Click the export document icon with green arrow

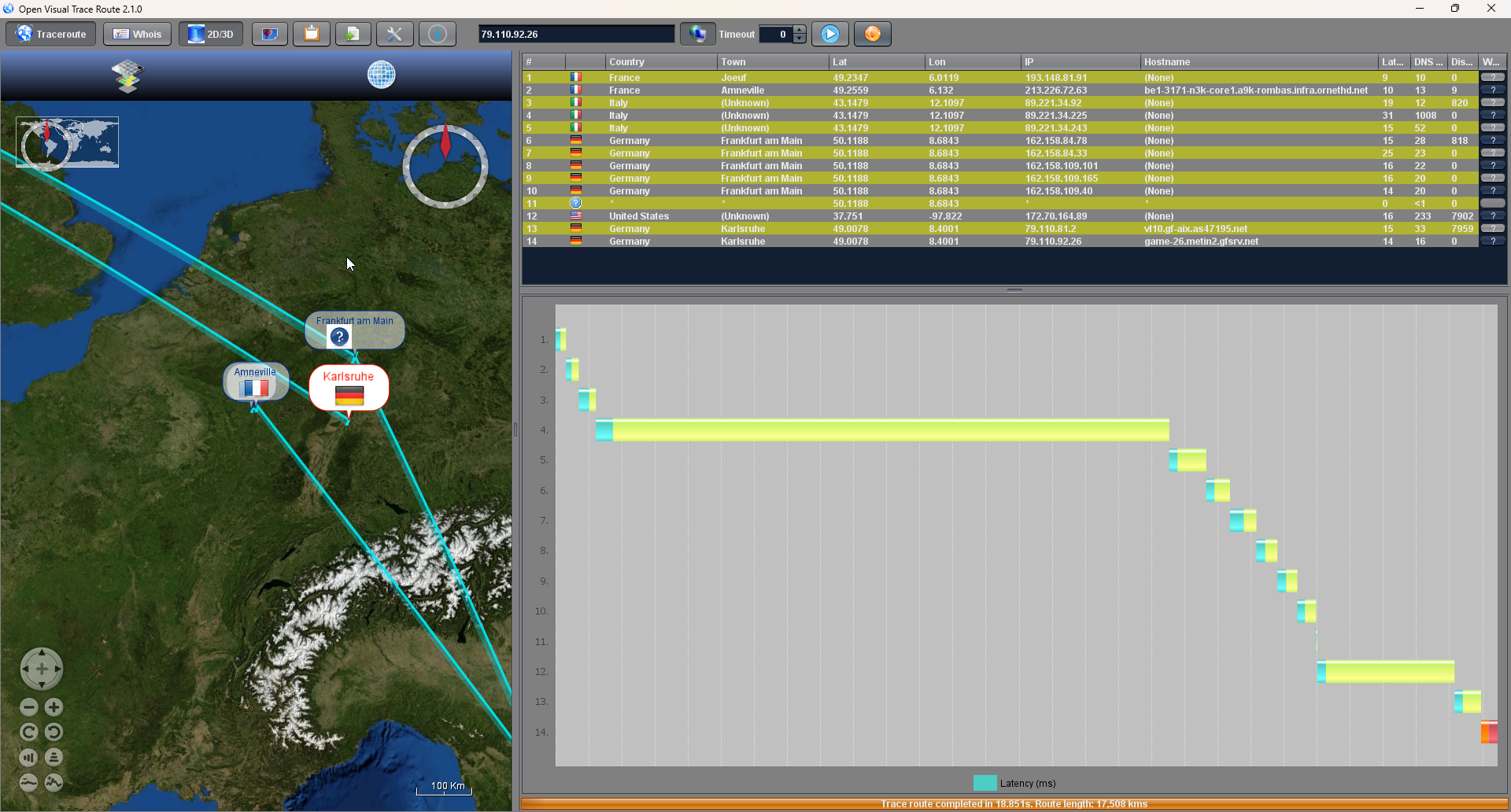tap(353, 34)
